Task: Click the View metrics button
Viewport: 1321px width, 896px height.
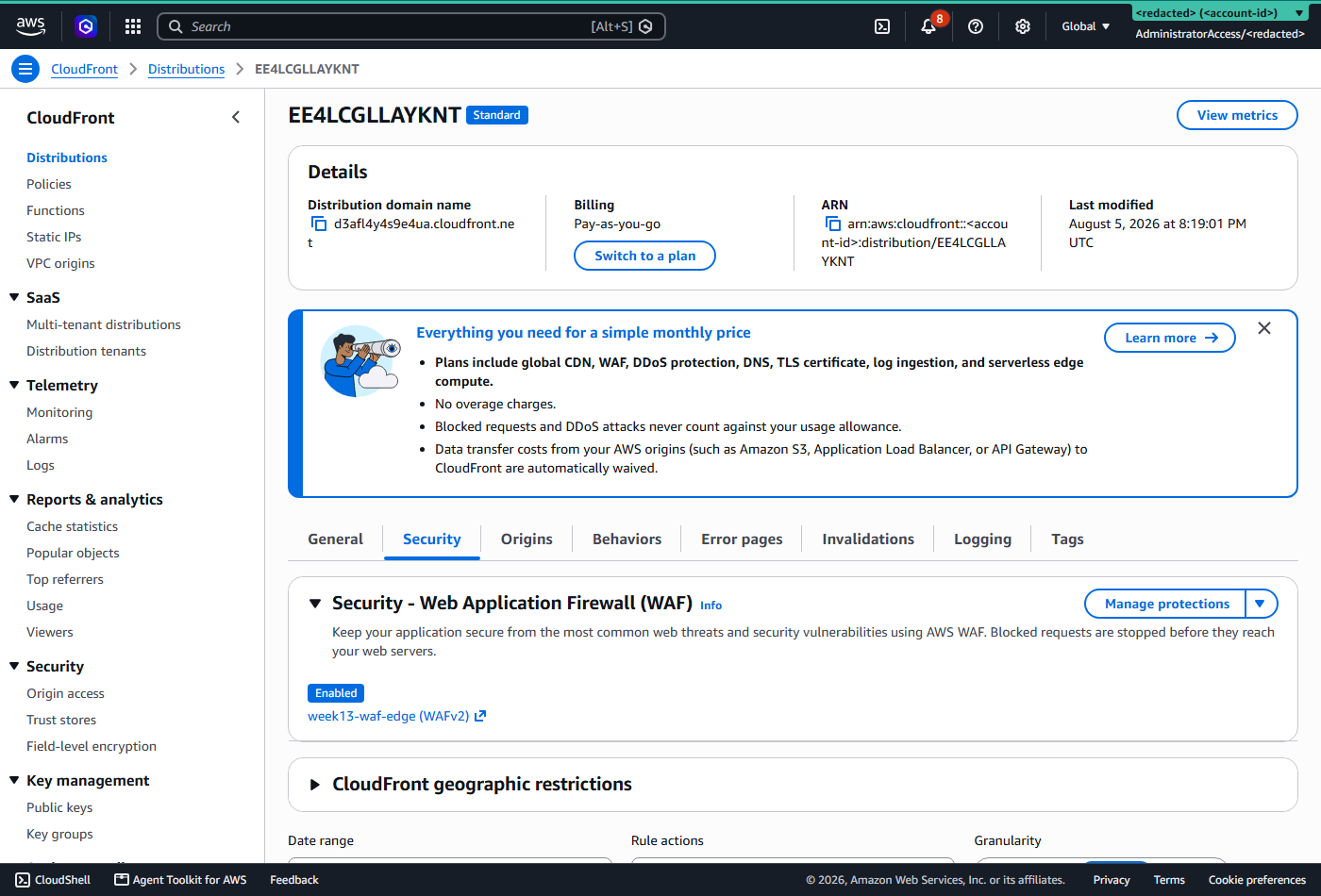Action: 1237,115
